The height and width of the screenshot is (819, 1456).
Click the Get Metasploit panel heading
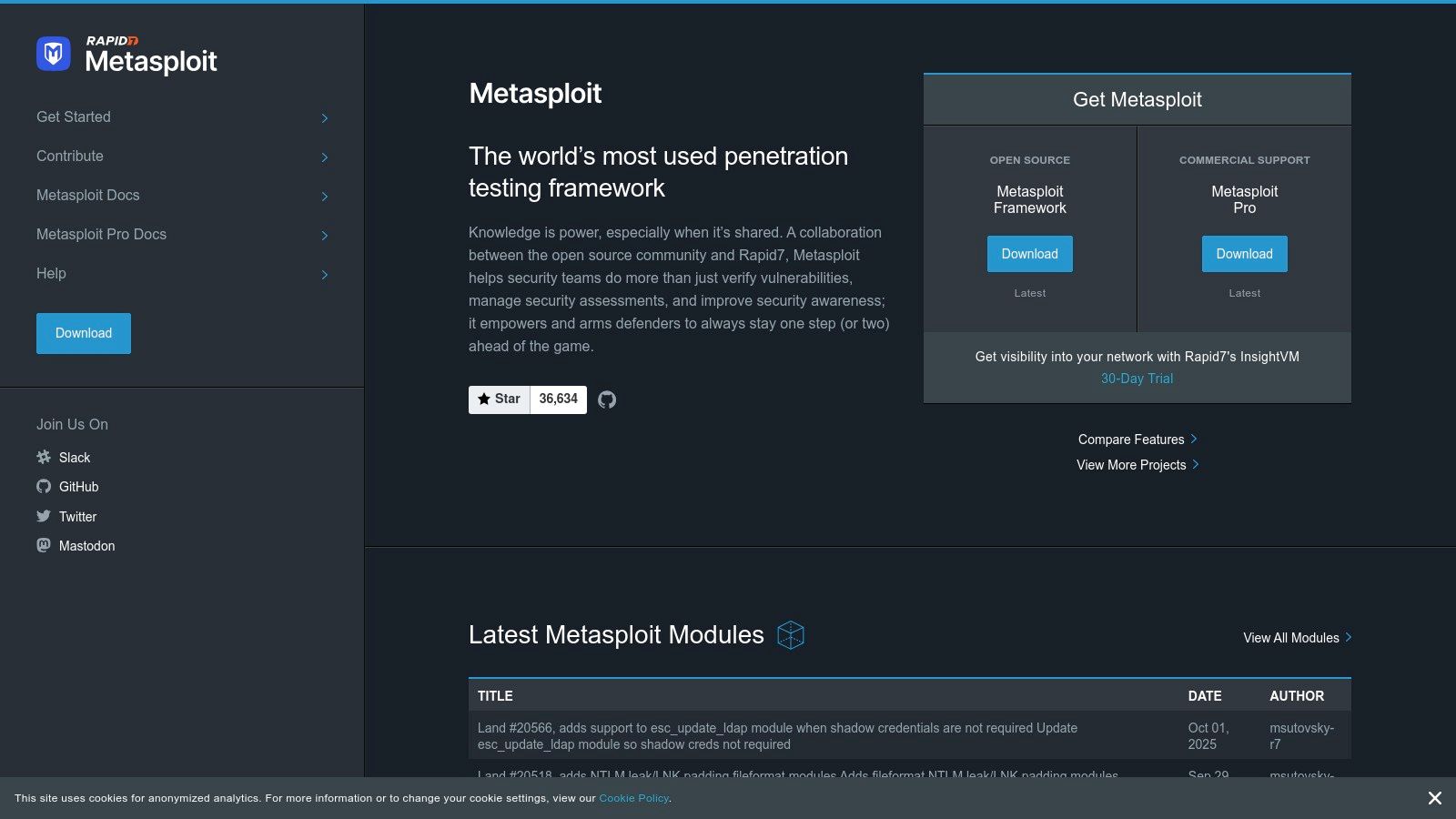[x=1137, y=100]
